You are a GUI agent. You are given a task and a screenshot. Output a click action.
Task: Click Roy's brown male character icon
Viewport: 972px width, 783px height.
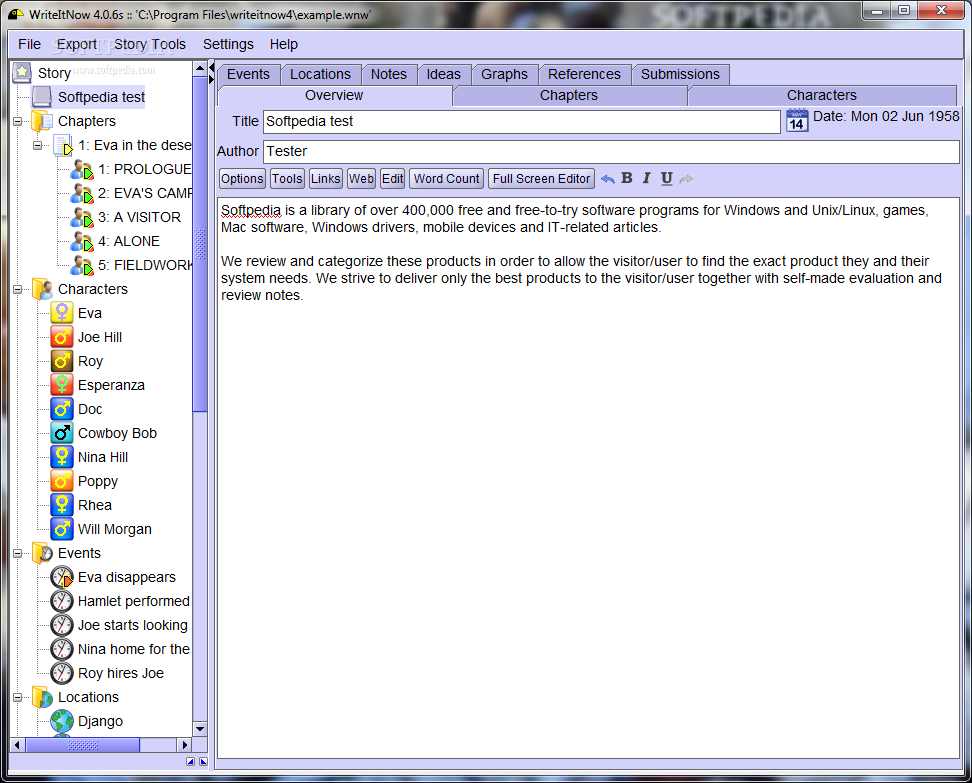[62, 361]
